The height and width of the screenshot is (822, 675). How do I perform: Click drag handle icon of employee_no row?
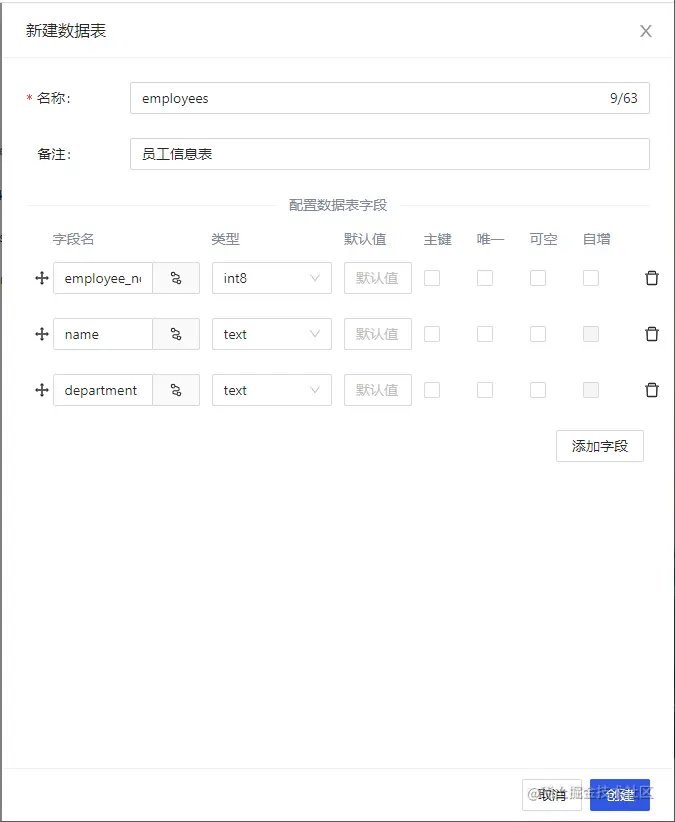coord(42,278)
